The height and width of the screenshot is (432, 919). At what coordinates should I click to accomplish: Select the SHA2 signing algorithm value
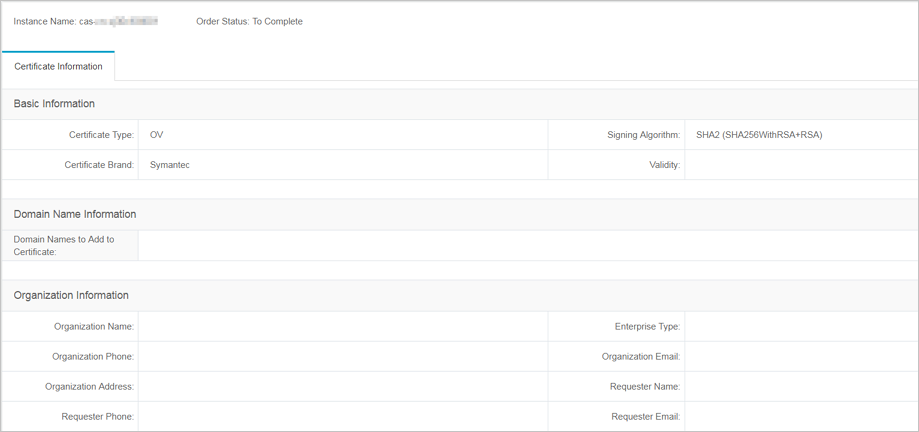tap(760, 135)
